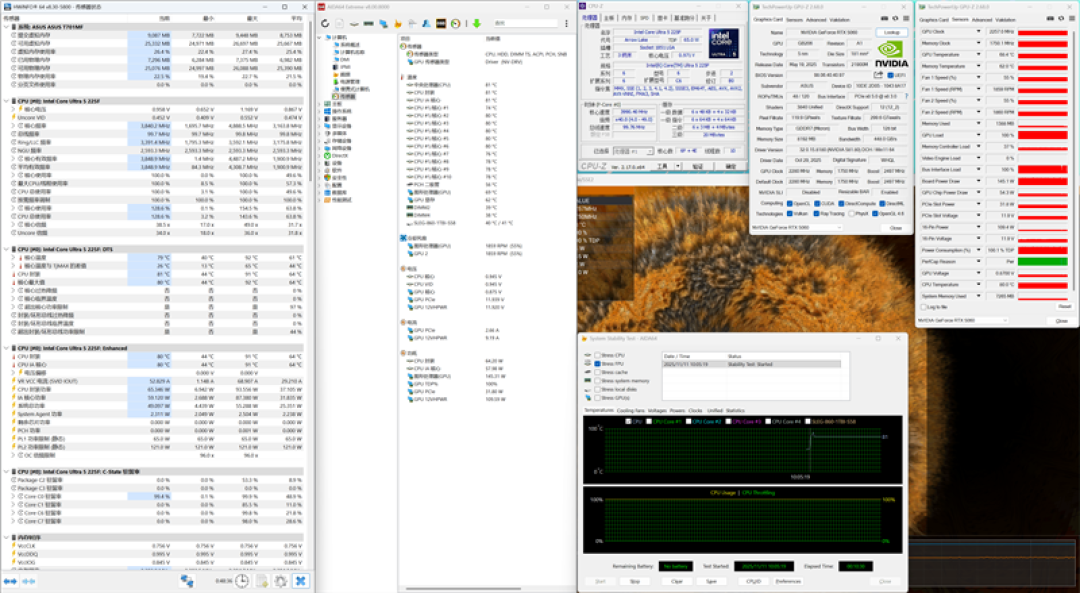This screenshot has width=1080, height=593.
Task: Open the GPU-Z Sensors window hamburger menu icon
Action: pos(1072,19)
